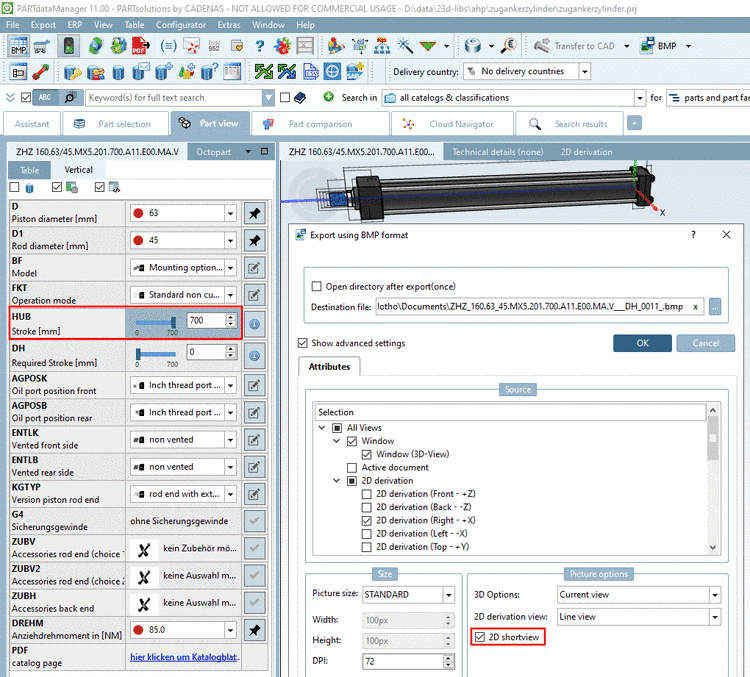
Task: Check 2D derivation (Front - +Z)
Action: point(367,494)
